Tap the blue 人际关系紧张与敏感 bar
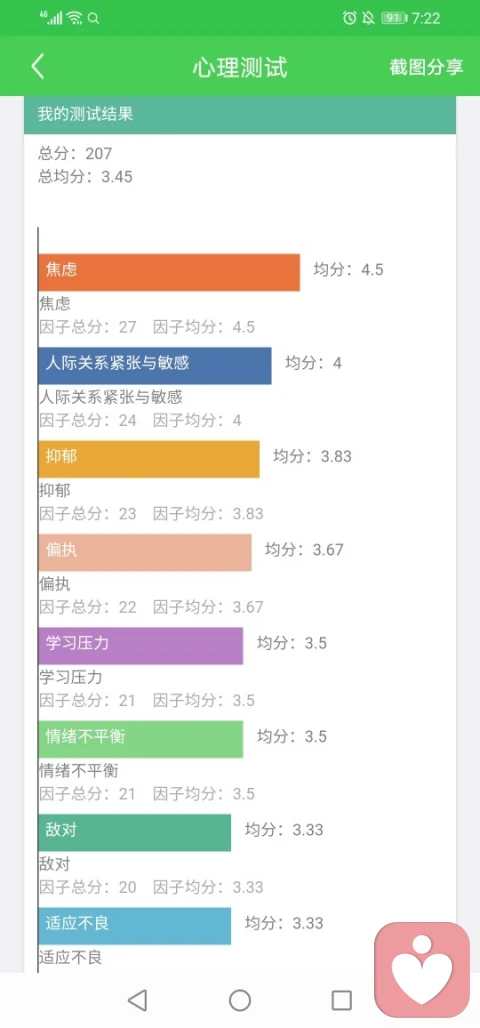This screenshot has height=1028, width=480. [155, 366]
